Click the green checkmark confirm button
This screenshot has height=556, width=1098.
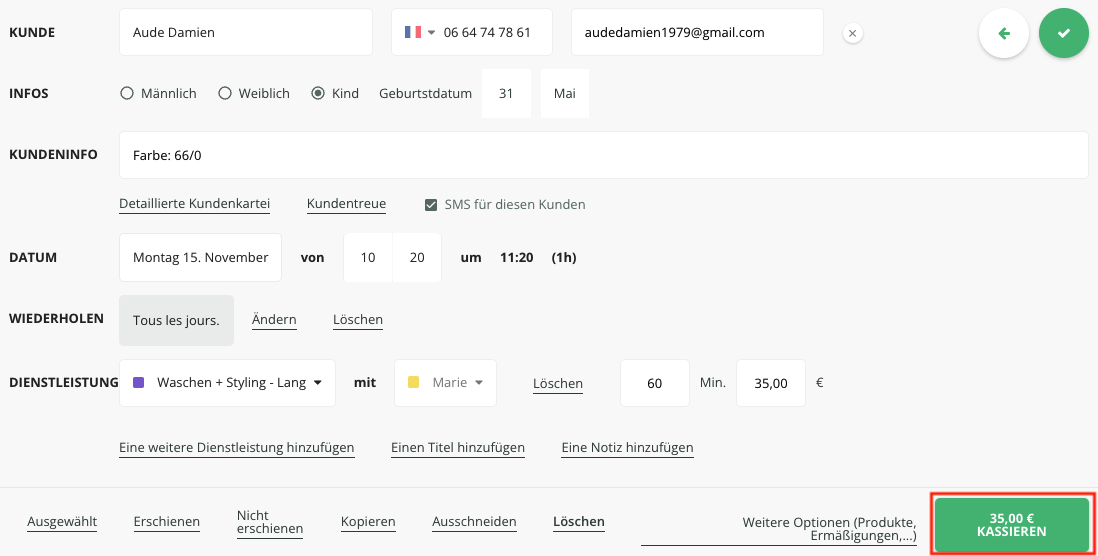(x=1063, y=33)
